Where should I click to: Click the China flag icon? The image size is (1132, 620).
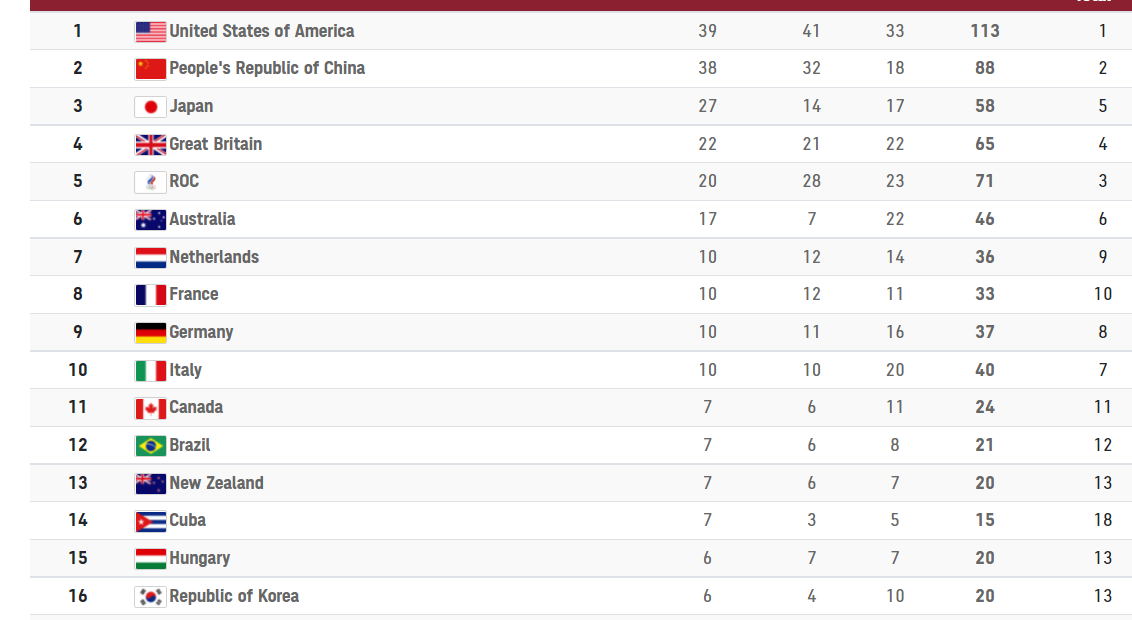click(x=150, y=69)
